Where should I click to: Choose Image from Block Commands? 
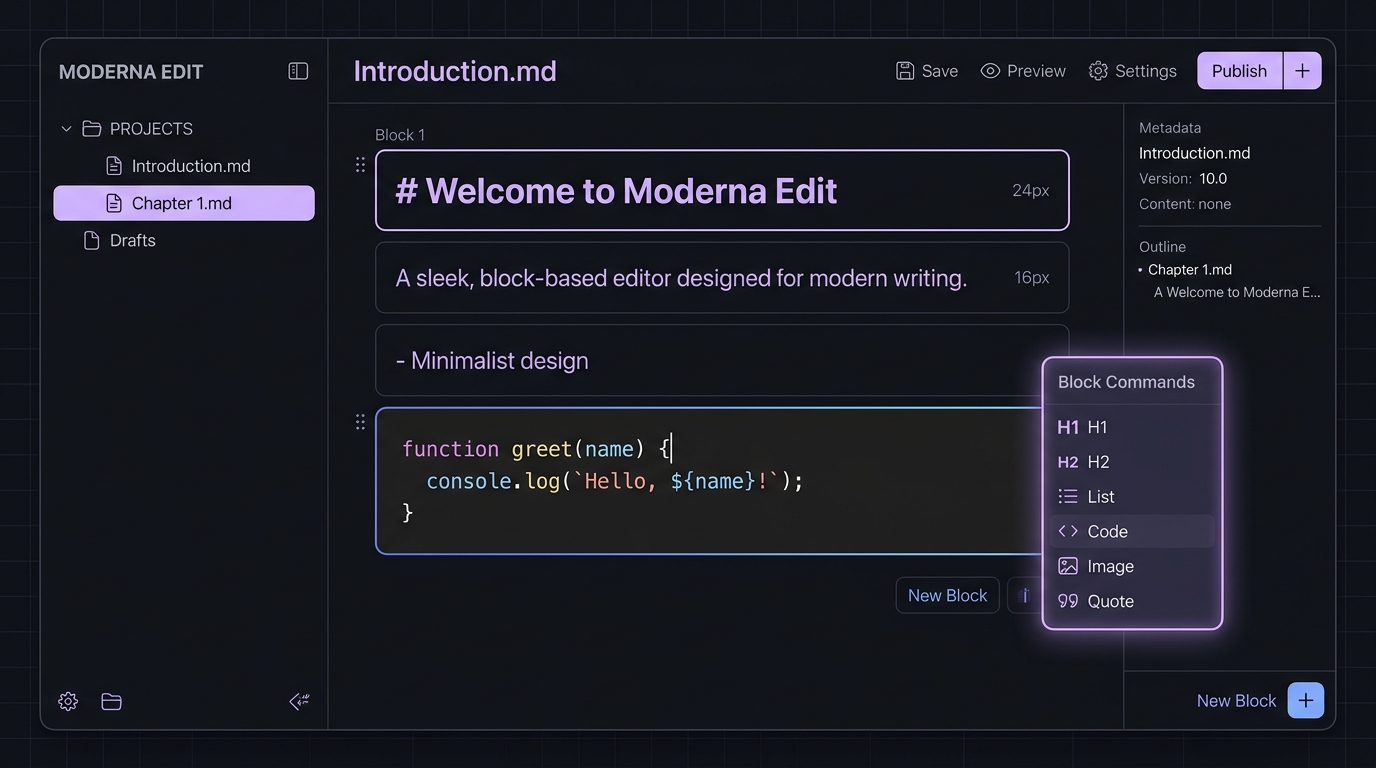coord(1132,566)
